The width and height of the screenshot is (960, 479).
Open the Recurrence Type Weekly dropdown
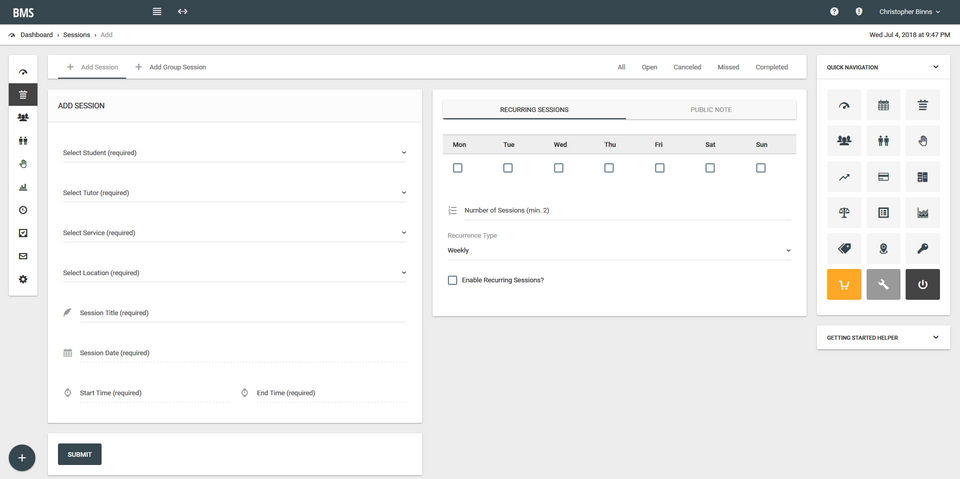click(x=619, y=251)
